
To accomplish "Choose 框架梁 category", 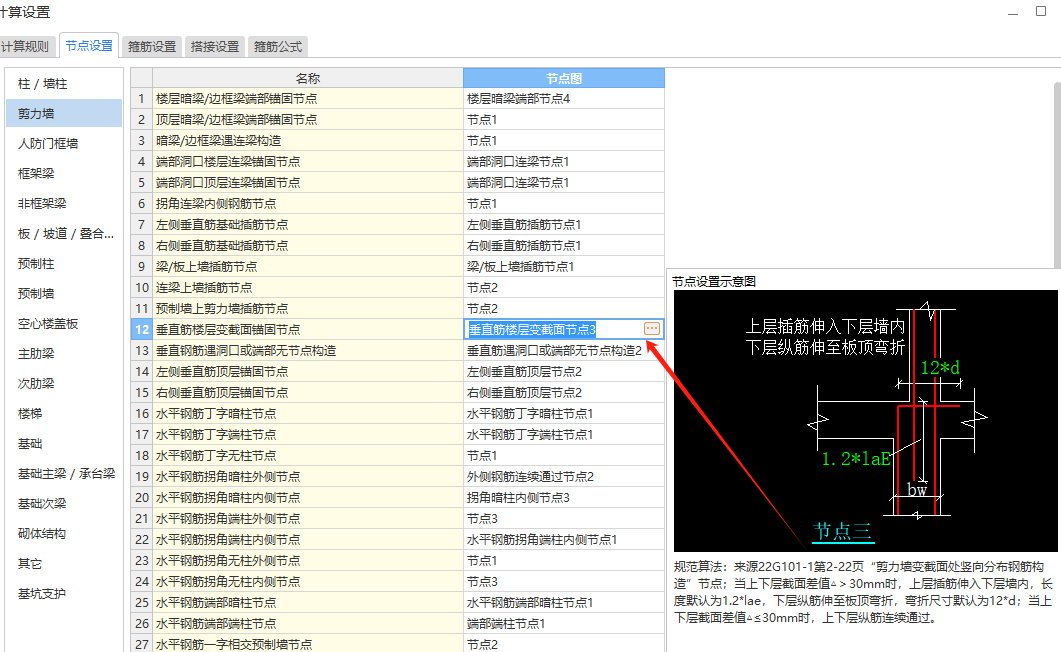I will [x=64, y=174].
